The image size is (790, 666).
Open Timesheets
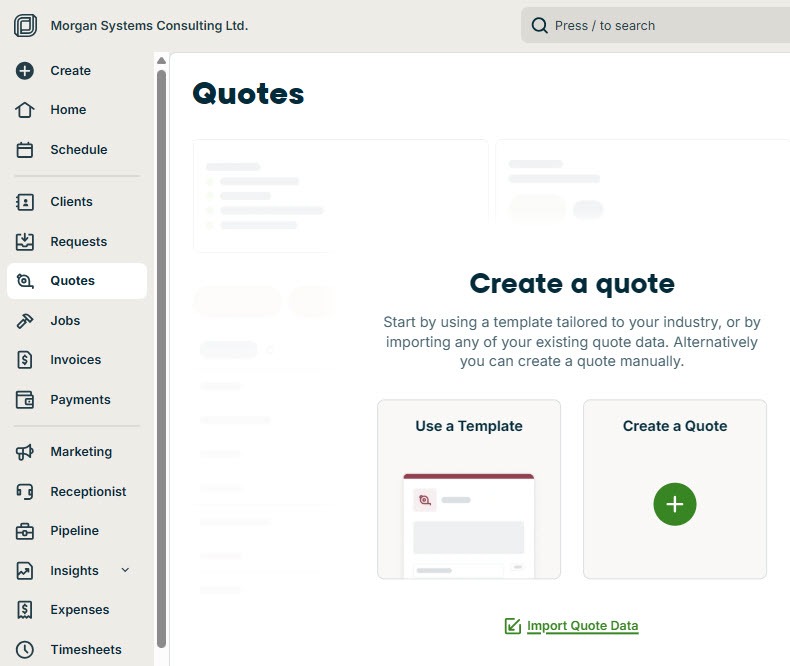[86, 649]
